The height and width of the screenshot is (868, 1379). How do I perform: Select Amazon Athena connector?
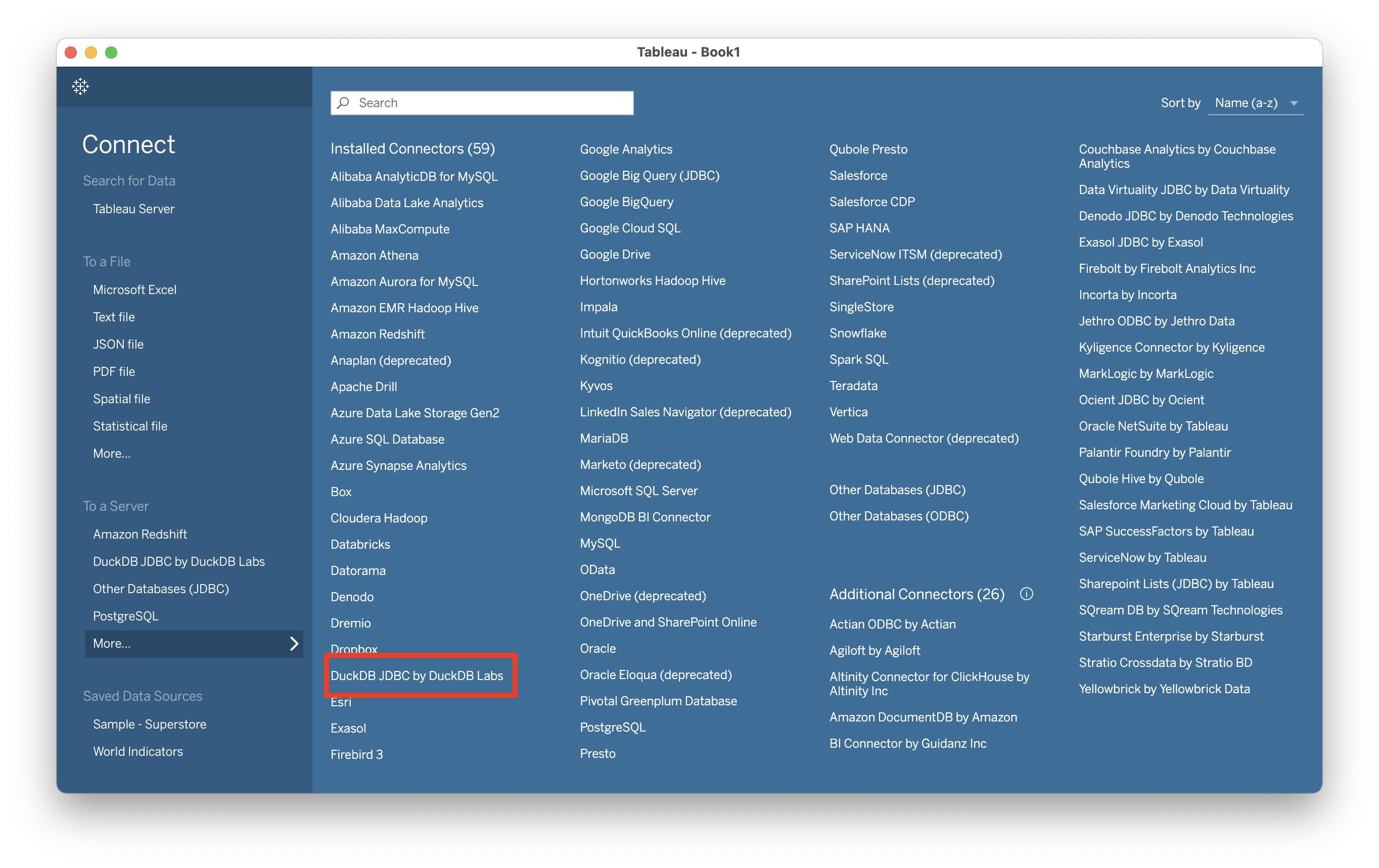pyautogui.click(x=374, y=255)
